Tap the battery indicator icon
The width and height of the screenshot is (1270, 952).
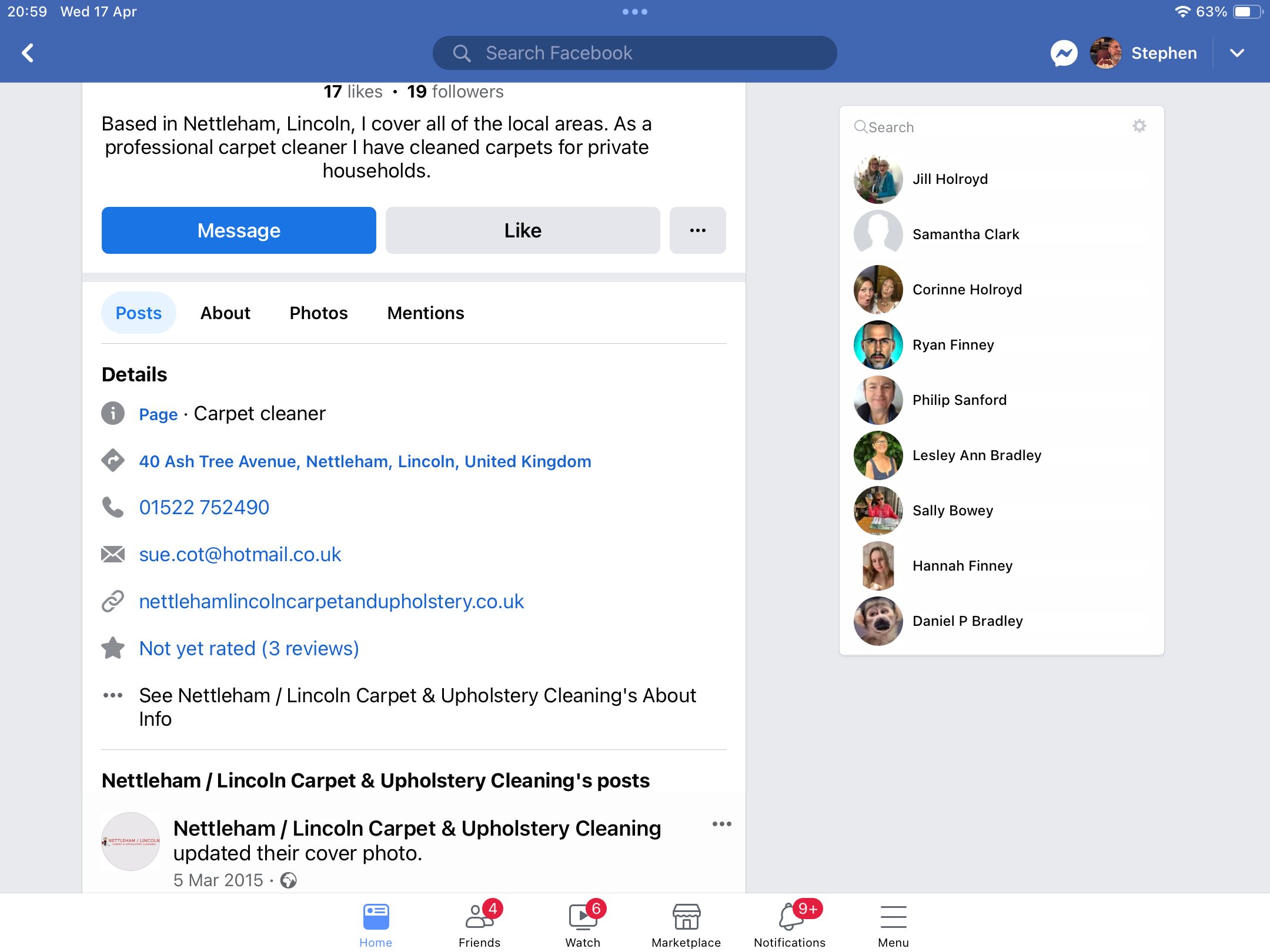1248,11
